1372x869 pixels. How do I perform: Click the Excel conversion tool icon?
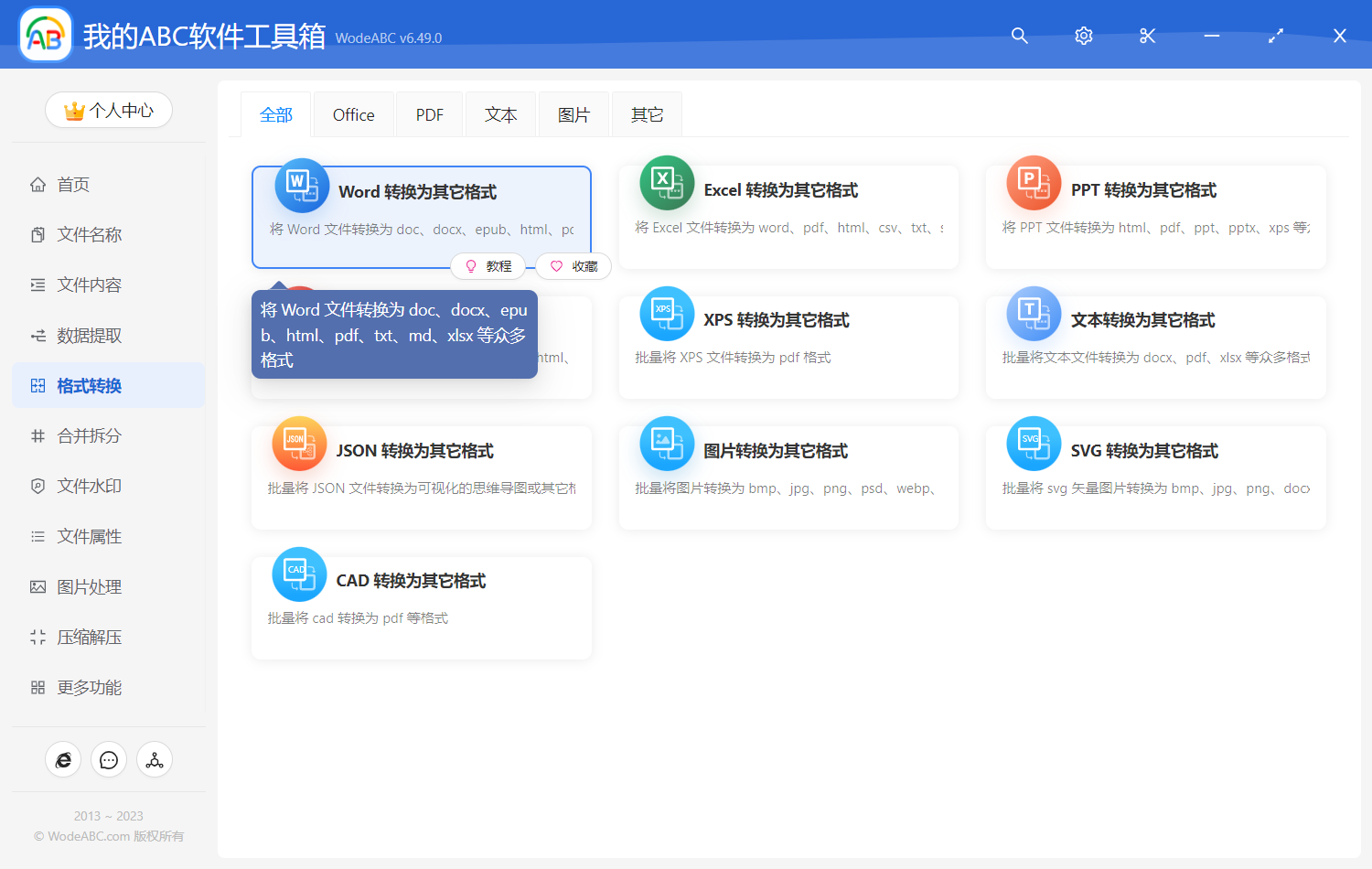click(x=667, y=183)
